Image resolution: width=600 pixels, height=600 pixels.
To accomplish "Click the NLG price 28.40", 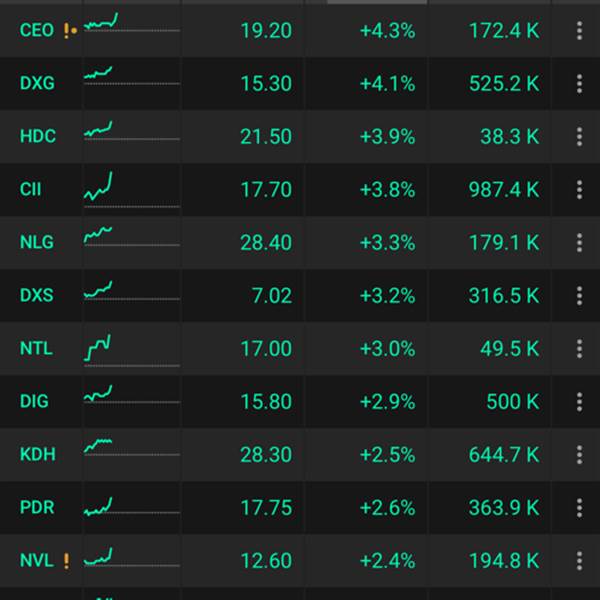I will pos(266,242).
